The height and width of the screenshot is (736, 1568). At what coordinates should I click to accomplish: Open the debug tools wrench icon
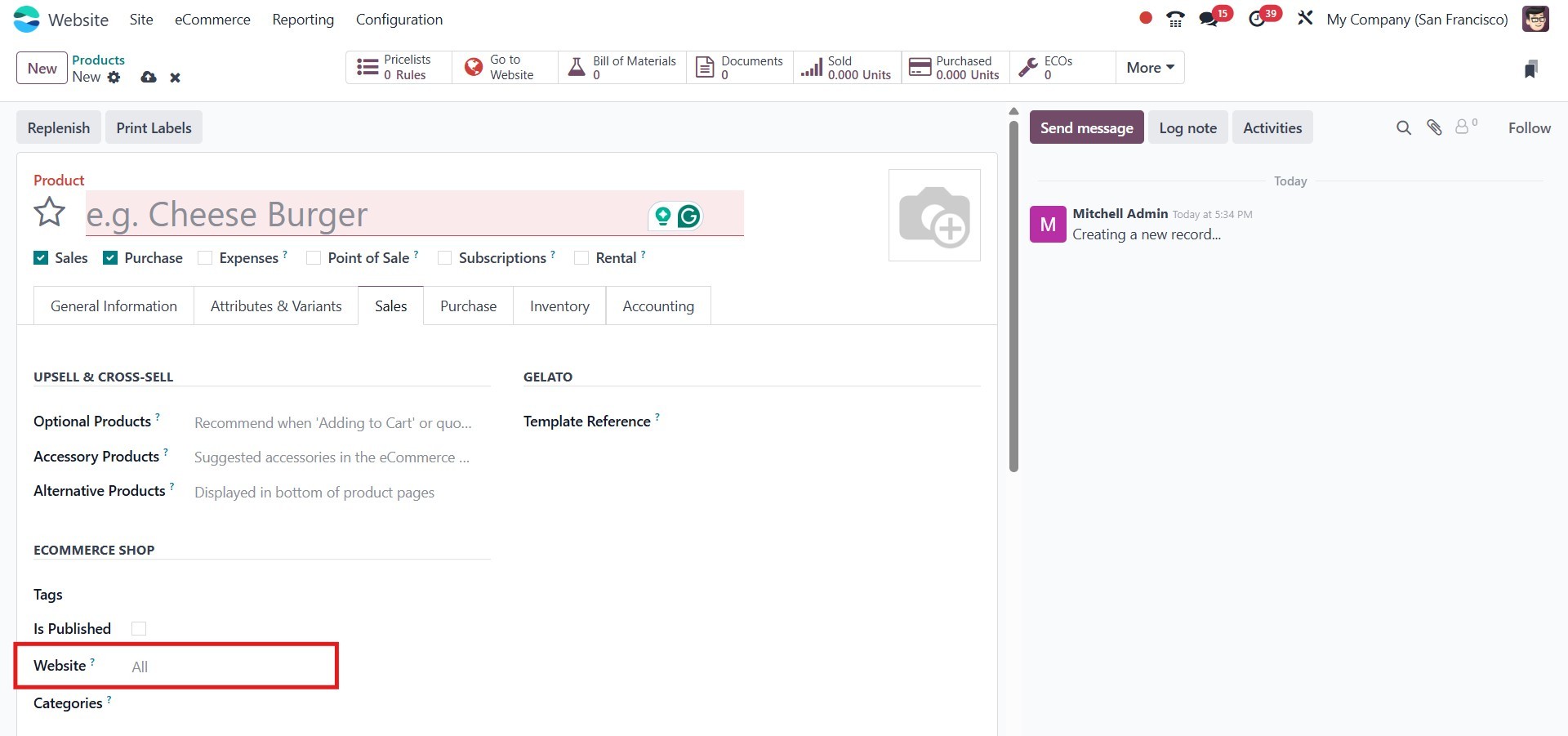click(x=1305, y=18)
